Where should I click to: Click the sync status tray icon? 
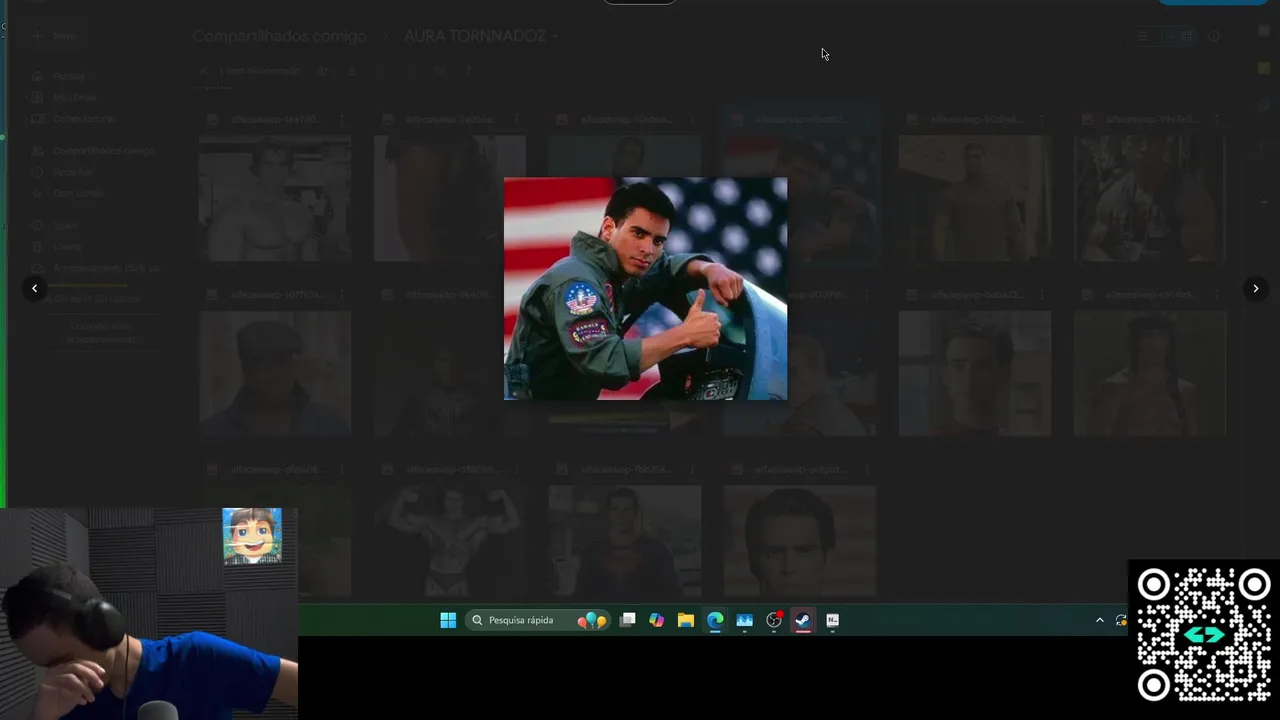pyautogui.click(x=1122, y=620)
